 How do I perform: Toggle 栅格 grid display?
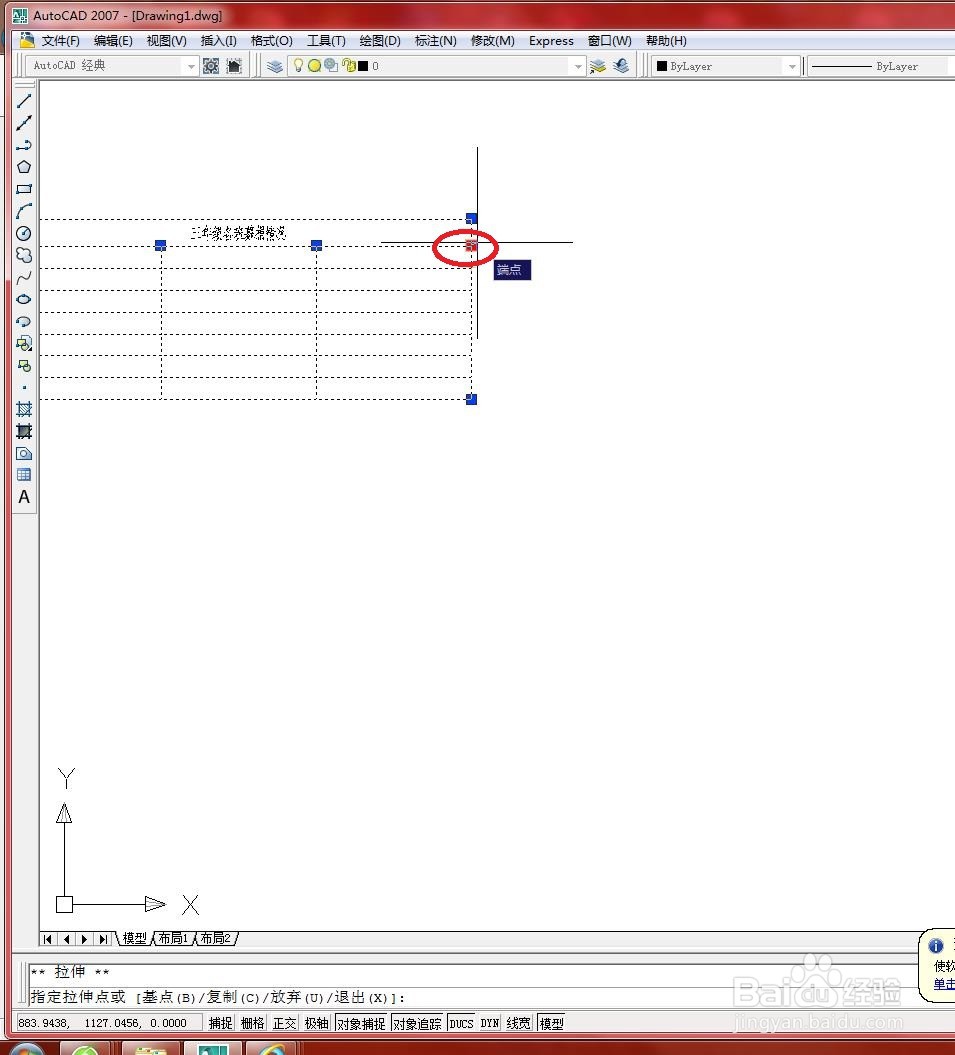(x=252, y=1023)
